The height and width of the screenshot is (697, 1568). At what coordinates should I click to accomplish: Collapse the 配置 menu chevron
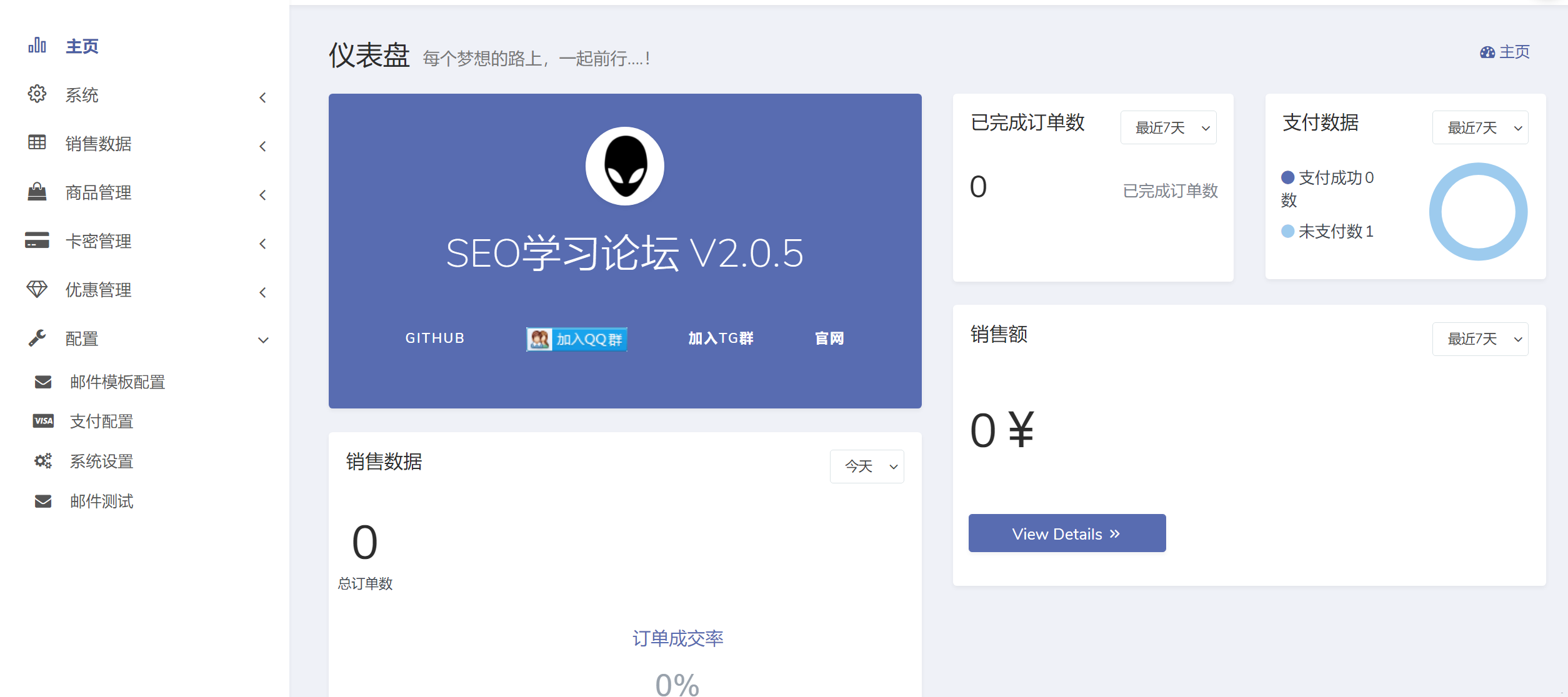(263, 340)
